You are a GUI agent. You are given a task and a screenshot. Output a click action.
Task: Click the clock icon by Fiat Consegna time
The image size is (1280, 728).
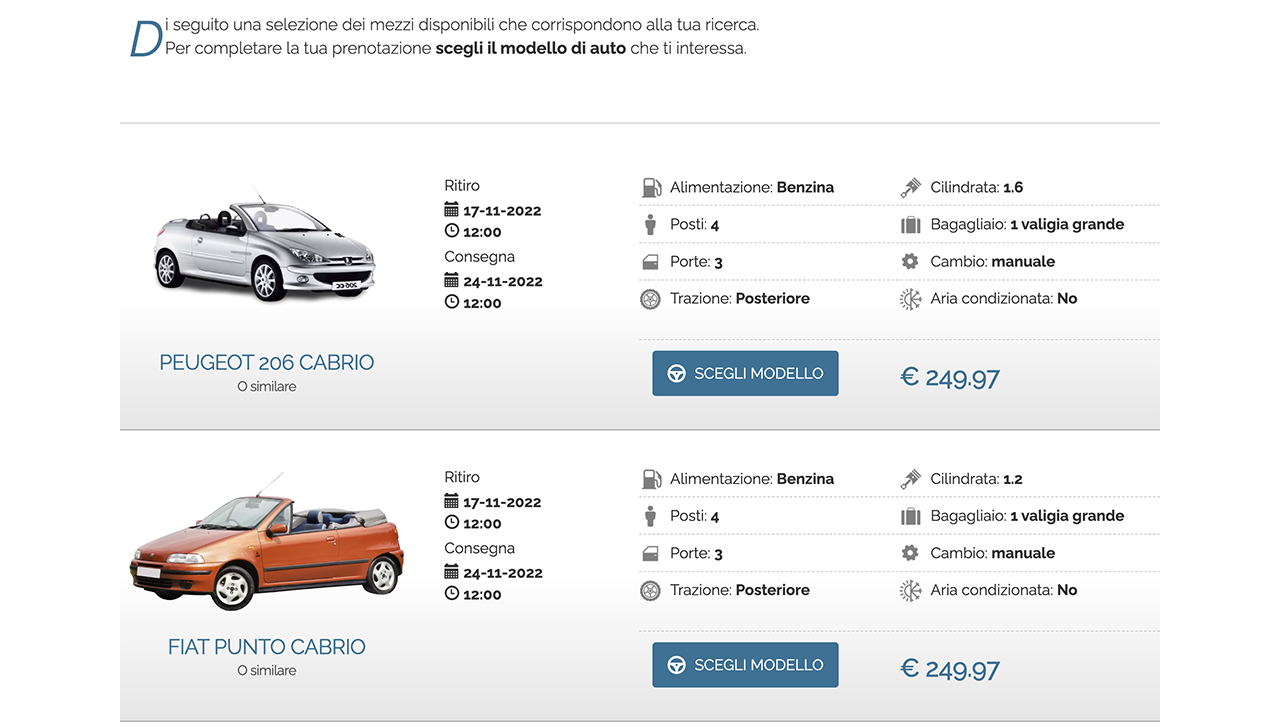451,594
